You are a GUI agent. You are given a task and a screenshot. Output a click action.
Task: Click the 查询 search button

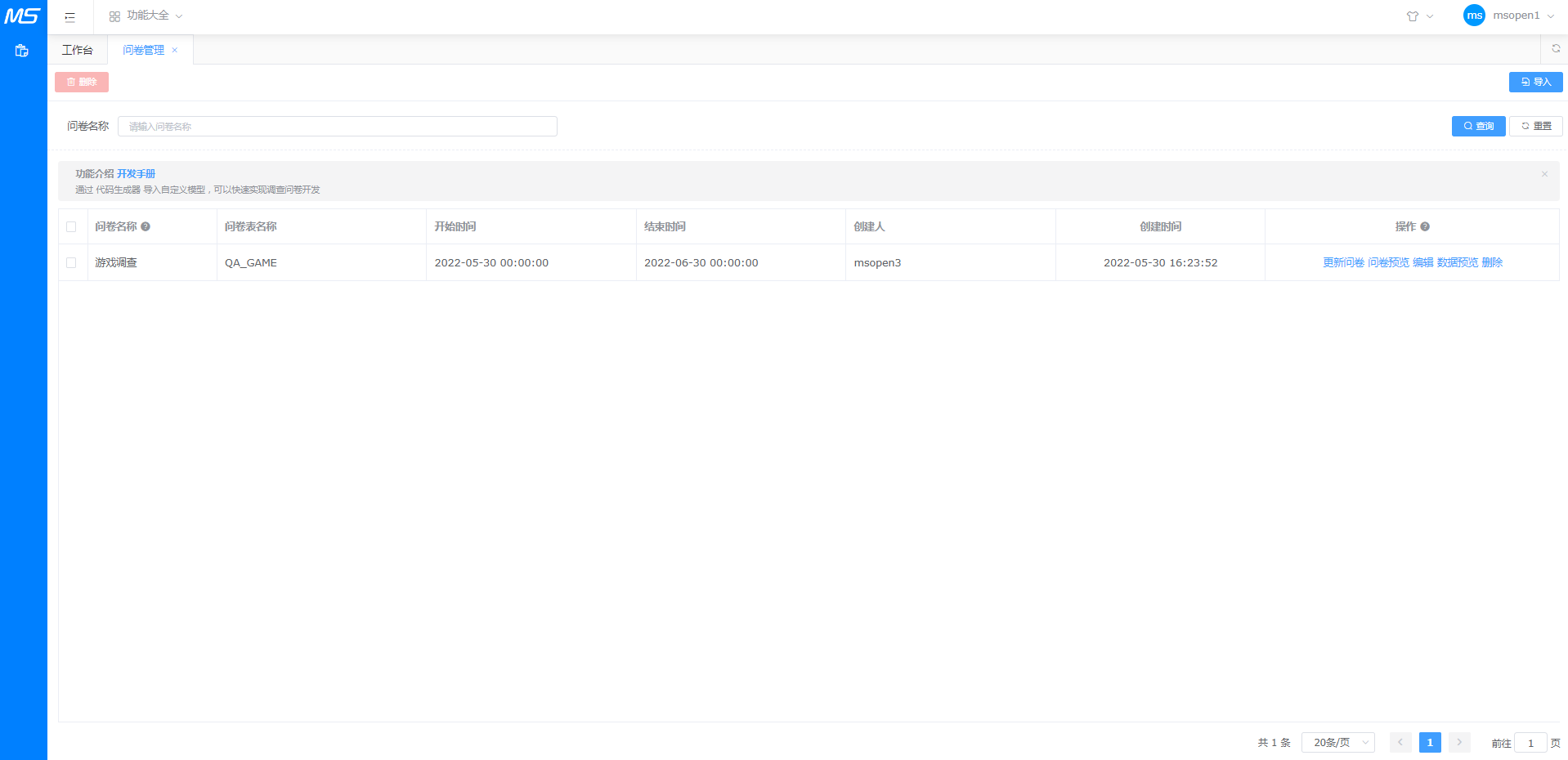coord(1478,126)
